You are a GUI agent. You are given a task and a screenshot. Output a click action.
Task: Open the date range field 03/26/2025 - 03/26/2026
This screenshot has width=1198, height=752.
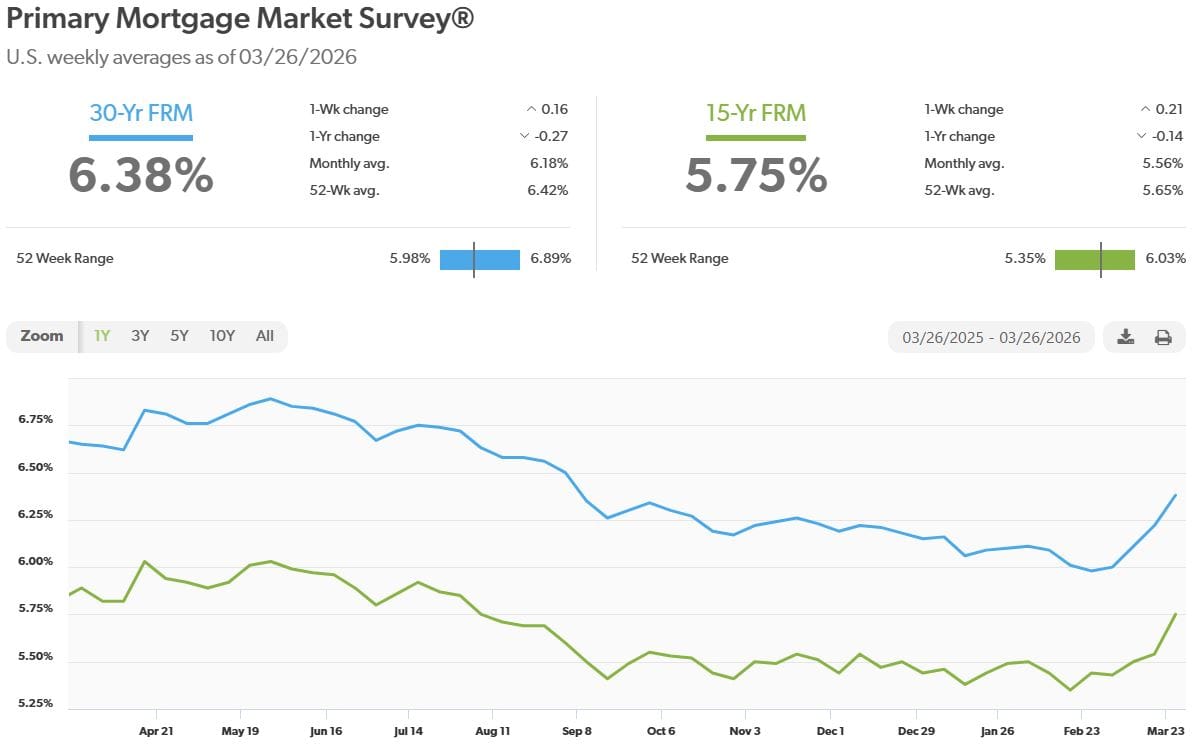[991, 337]
